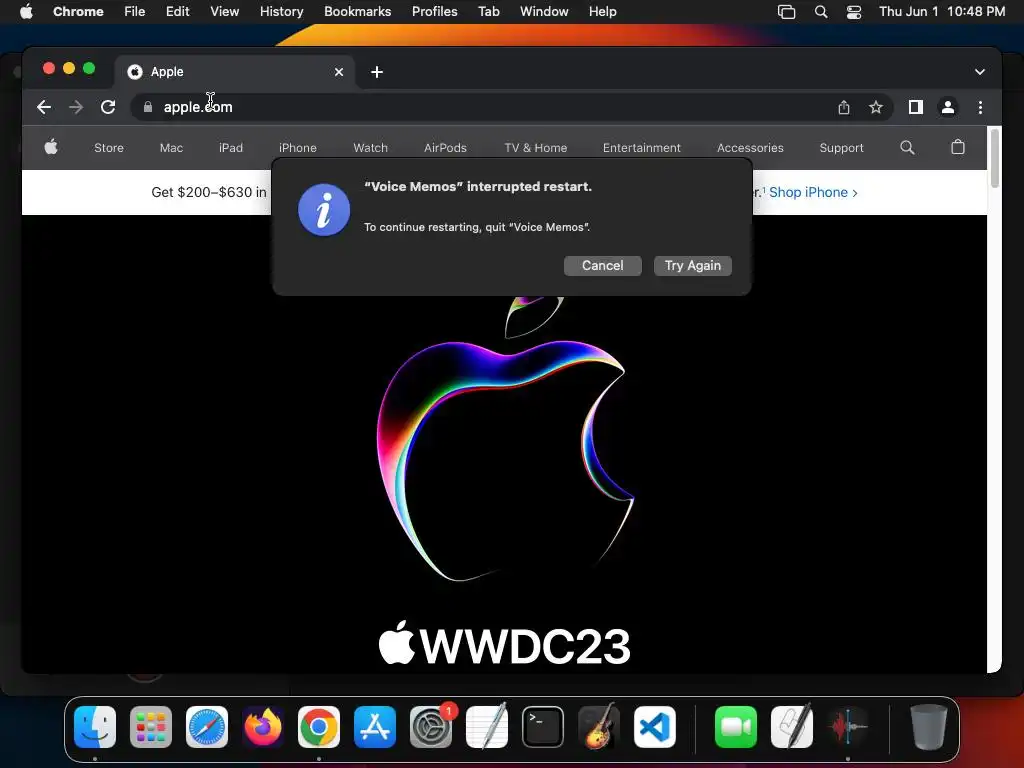The width and height of the screenshot is (1024, 768).
Task: Open the Help menu
Action: [x=602, y=12]
